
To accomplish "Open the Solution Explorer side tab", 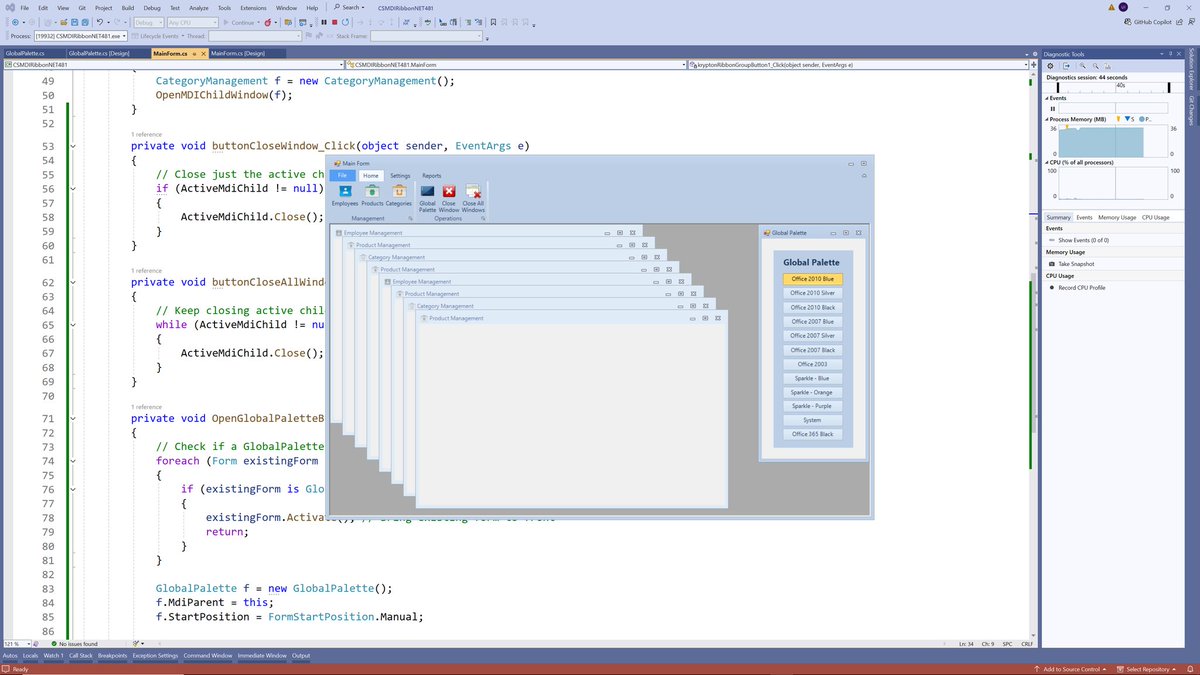I will [x=1191, y=70].
